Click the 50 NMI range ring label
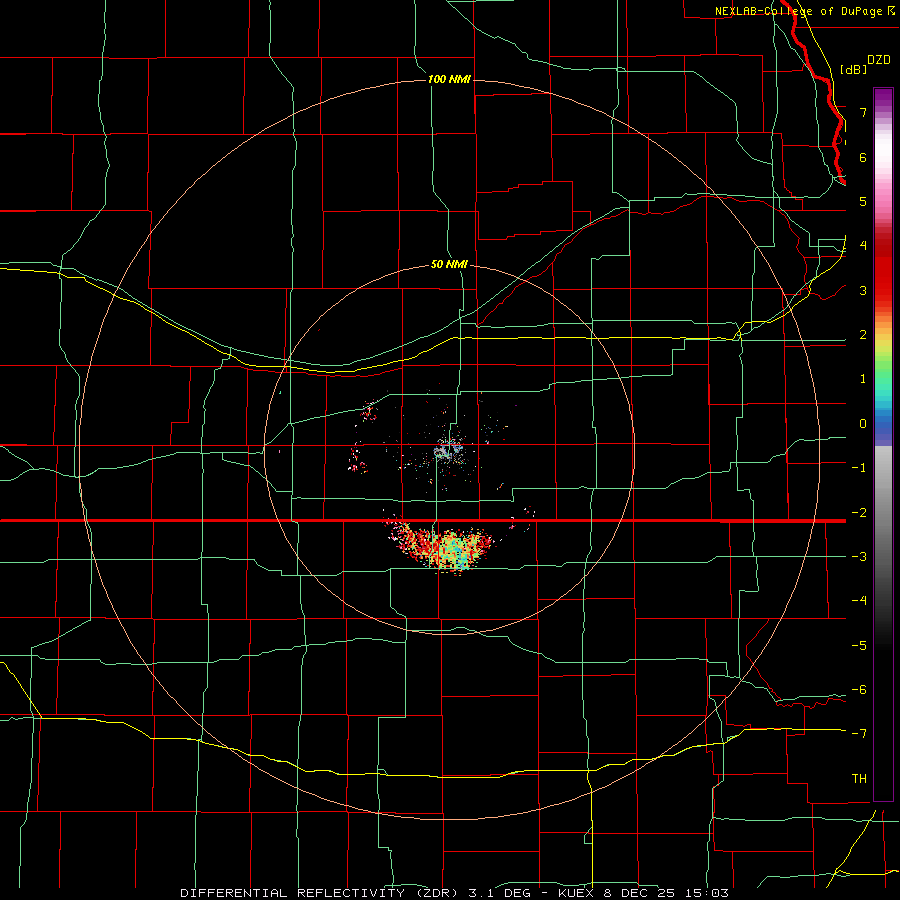900x900 pixels. (x=449, y=264)
